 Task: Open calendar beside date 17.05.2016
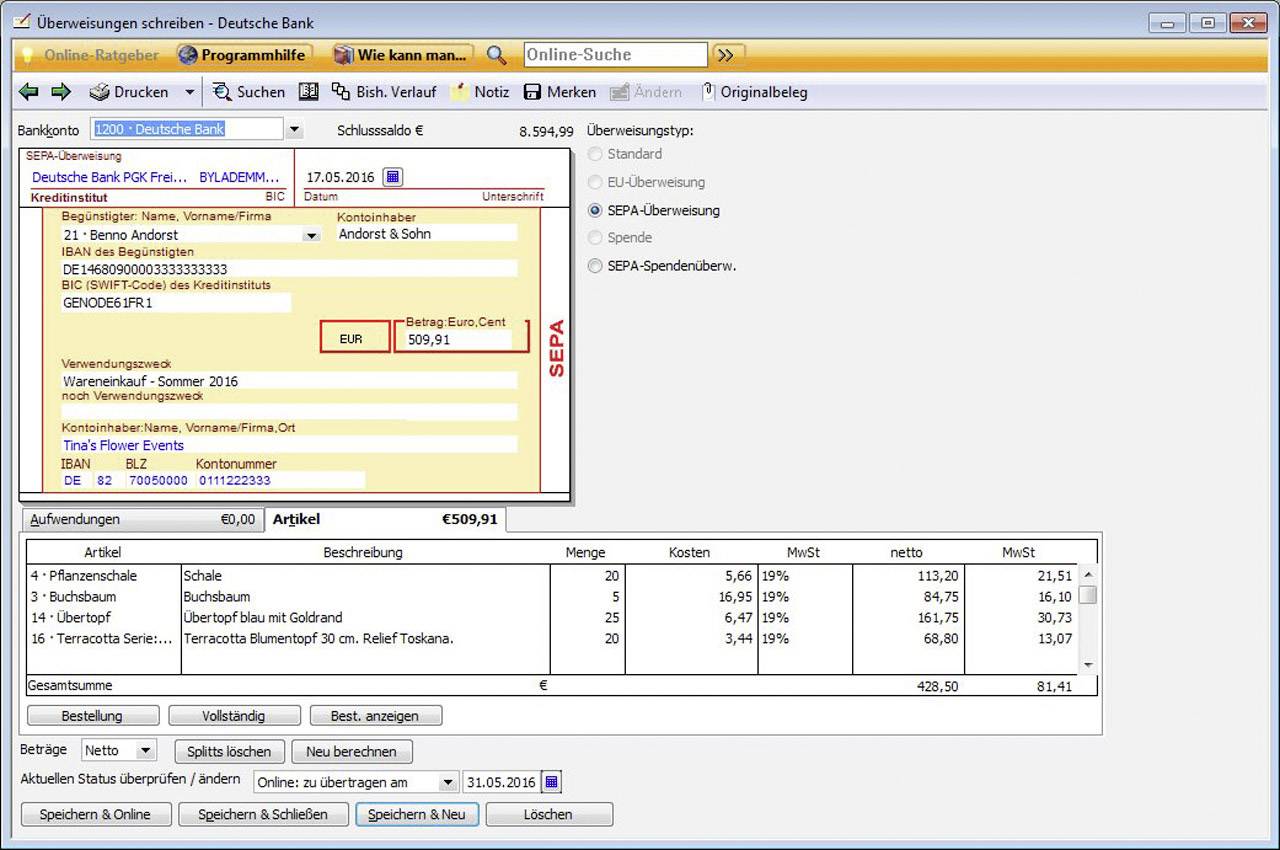[x=393, y=177]
